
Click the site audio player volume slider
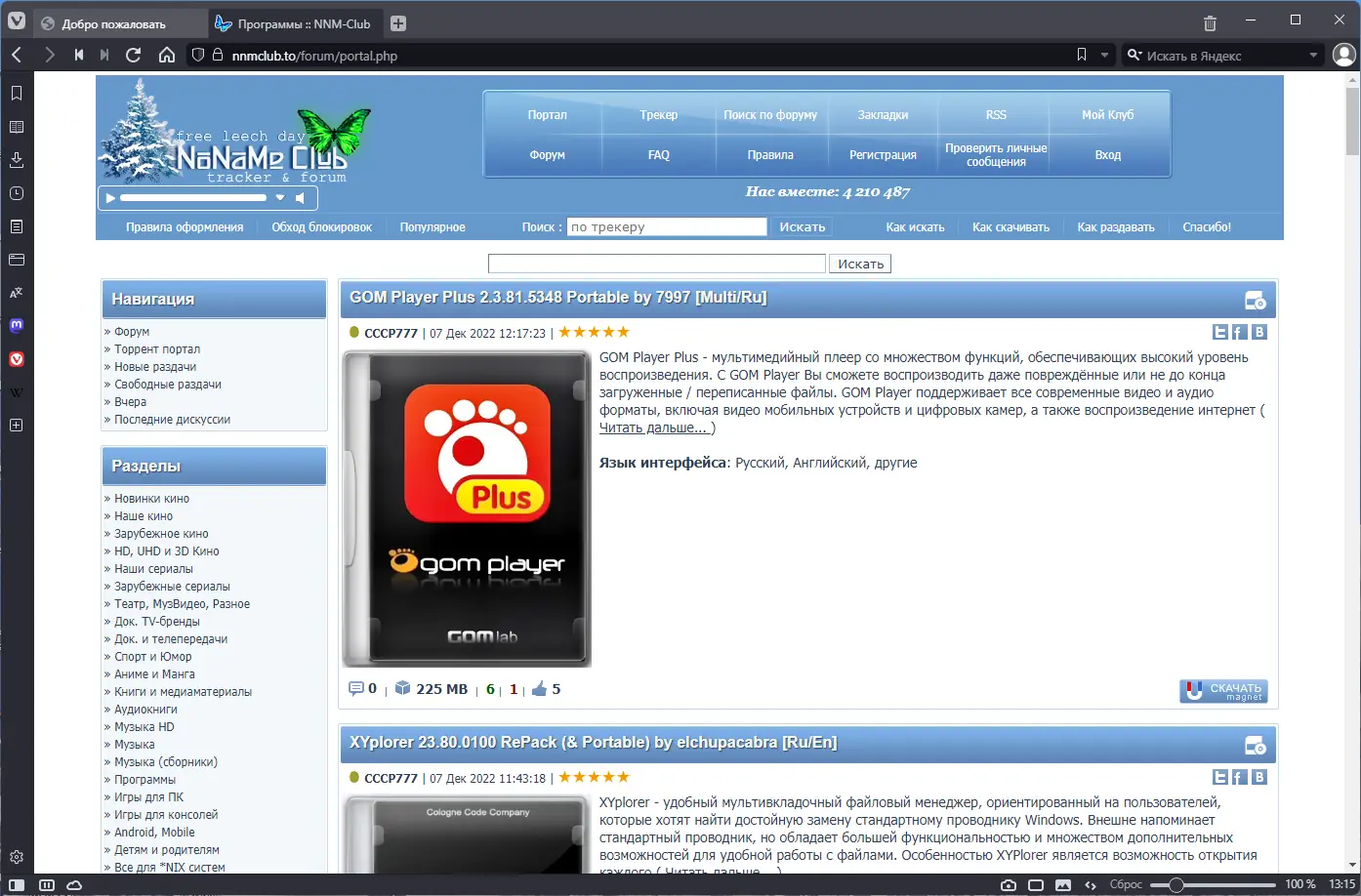(193, 197)
